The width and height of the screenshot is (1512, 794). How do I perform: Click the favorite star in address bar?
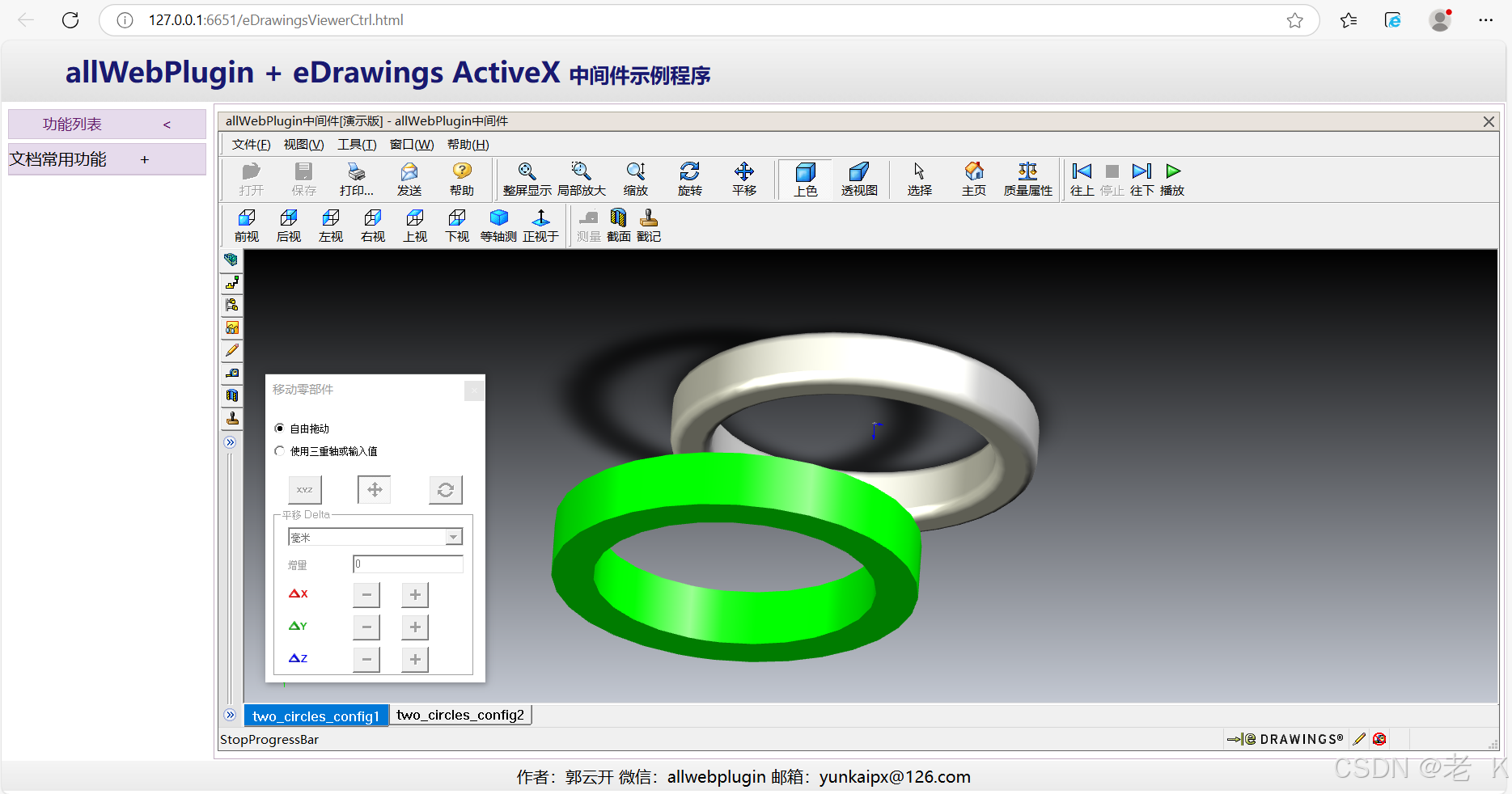tap(1295, 20)
